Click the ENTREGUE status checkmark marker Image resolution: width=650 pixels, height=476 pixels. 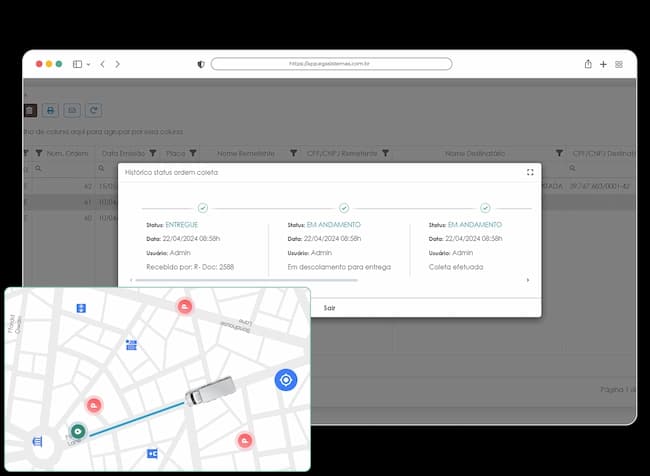click(x=203, y=208)
